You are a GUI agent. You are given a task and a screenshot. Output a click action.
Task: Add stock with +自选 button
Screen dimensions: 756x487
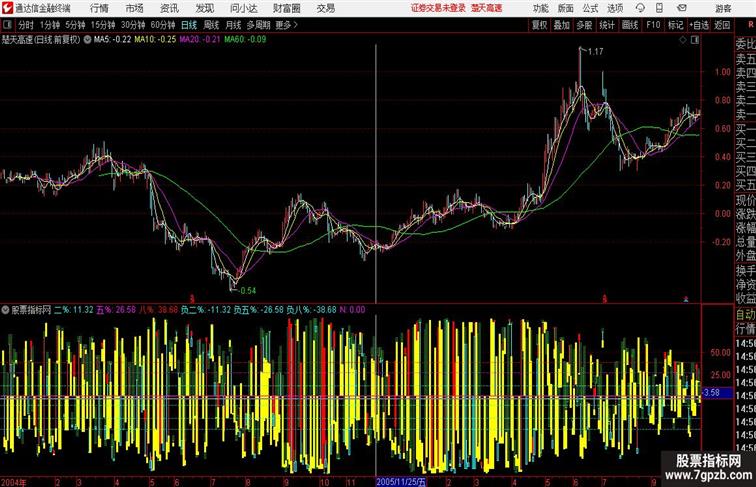(699, 25)
